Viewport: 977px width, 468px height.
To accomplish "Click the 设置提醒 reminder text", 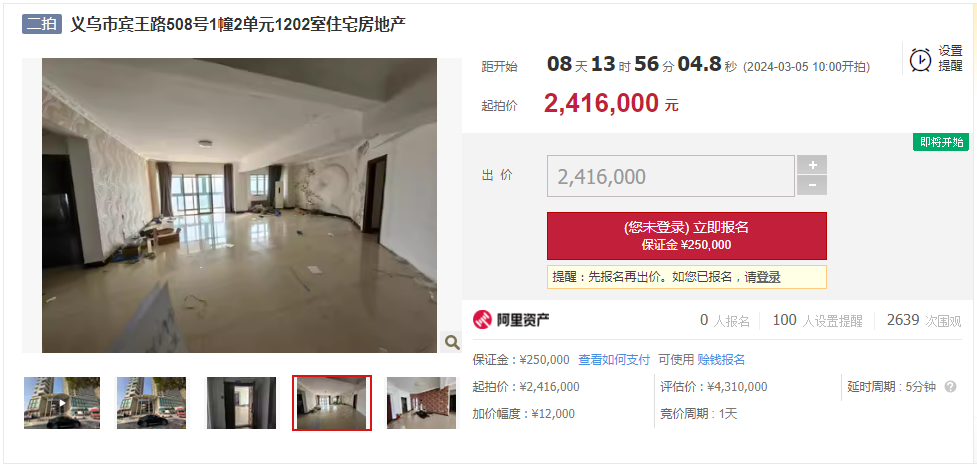I will pos(950,59).
